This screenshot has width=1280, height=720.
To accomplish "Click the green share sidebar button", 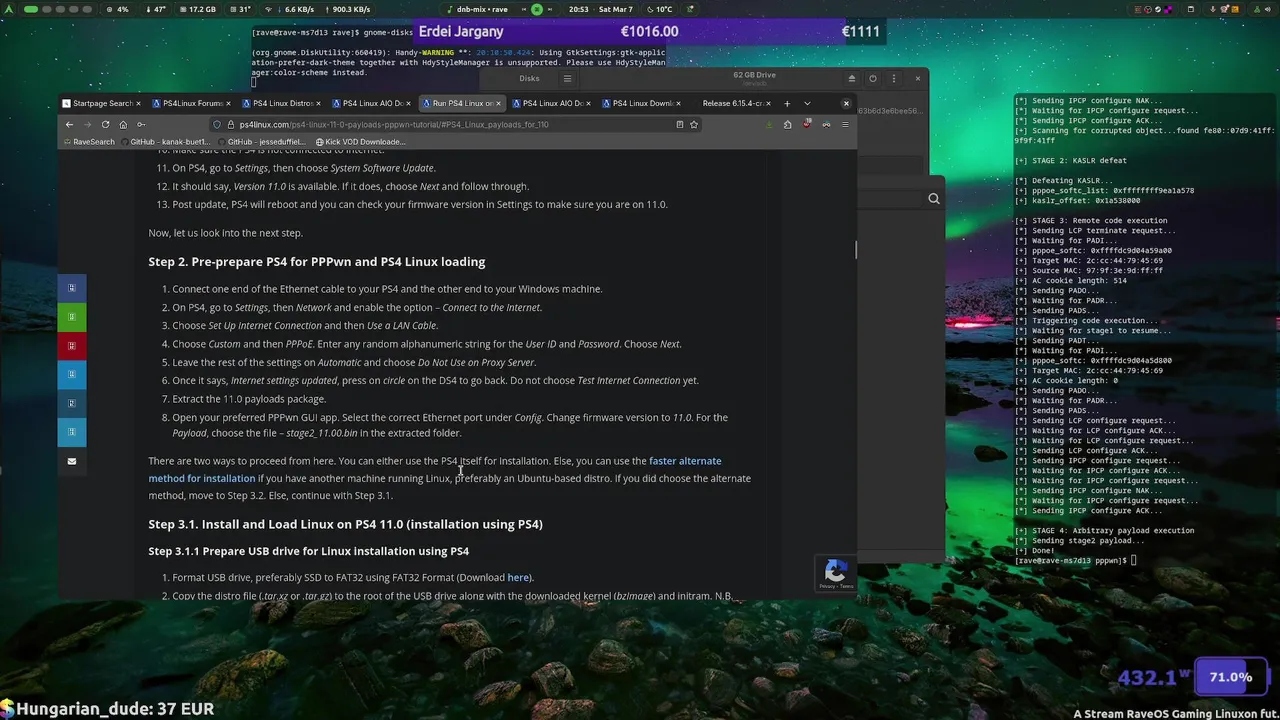I will 71,317.
